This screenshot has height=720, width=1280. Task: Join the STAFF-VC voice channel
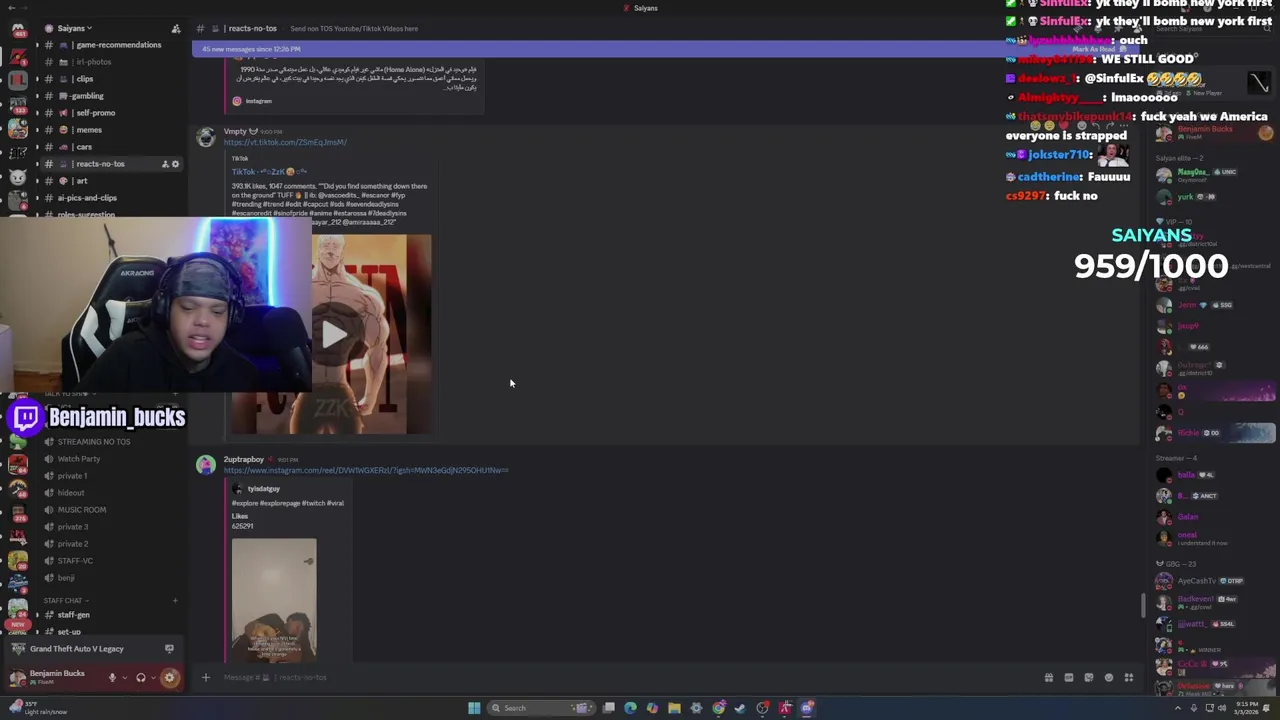(74, 561)
